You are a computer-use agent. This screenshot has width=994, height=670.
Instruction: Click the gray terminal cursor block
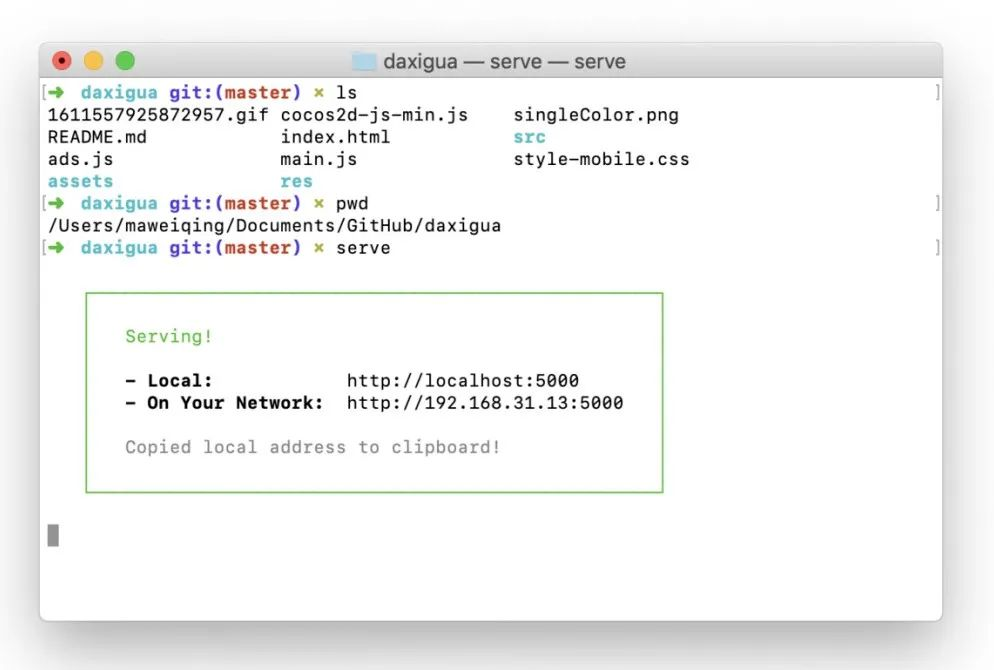(53, 535)
